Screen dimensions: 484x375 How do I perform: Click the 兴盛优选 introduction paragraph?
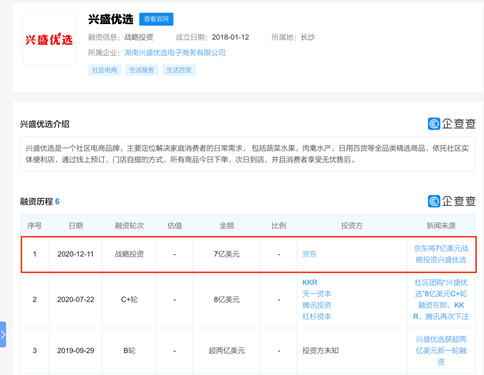[248, 154]
